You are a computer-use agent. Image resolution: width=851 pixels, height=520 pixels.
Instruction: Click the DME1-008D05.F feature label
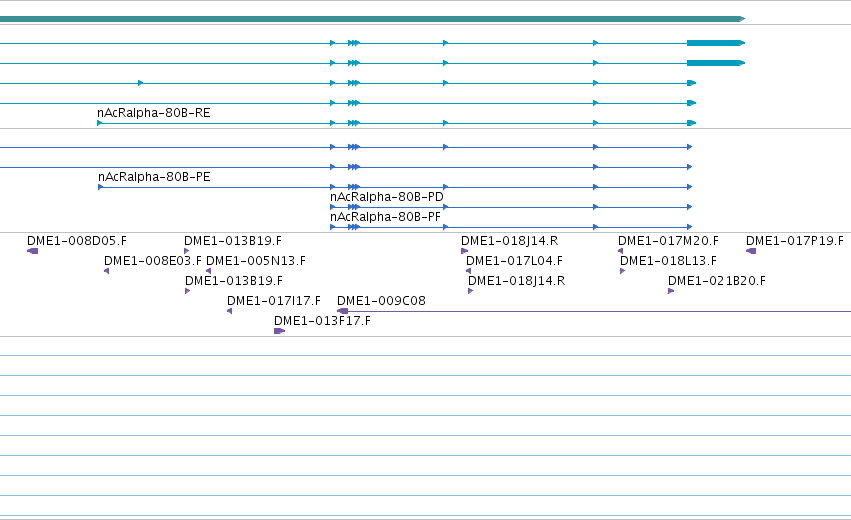pos(77,241)
